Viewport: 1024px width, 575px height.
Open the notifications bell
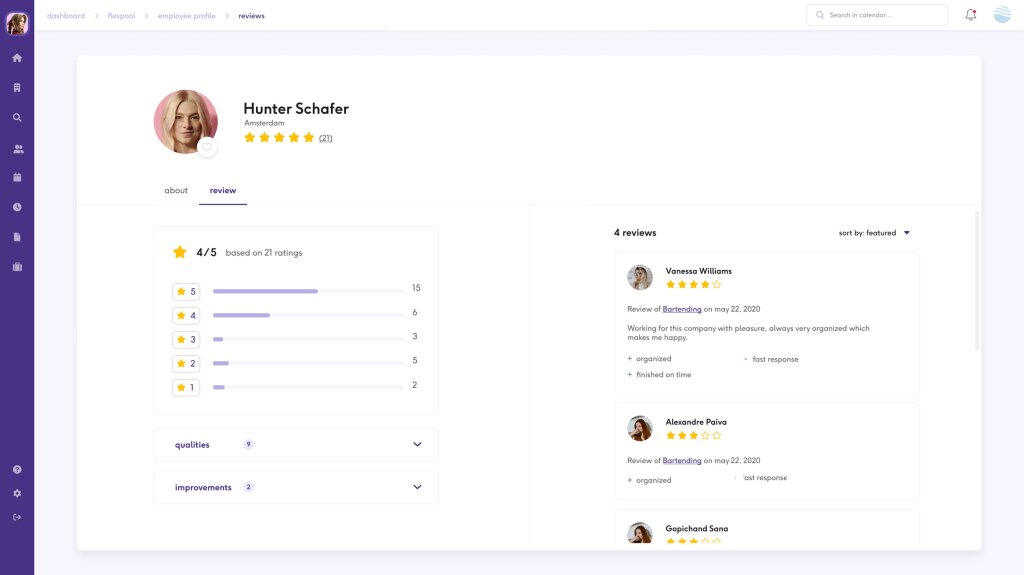[970, 15]
